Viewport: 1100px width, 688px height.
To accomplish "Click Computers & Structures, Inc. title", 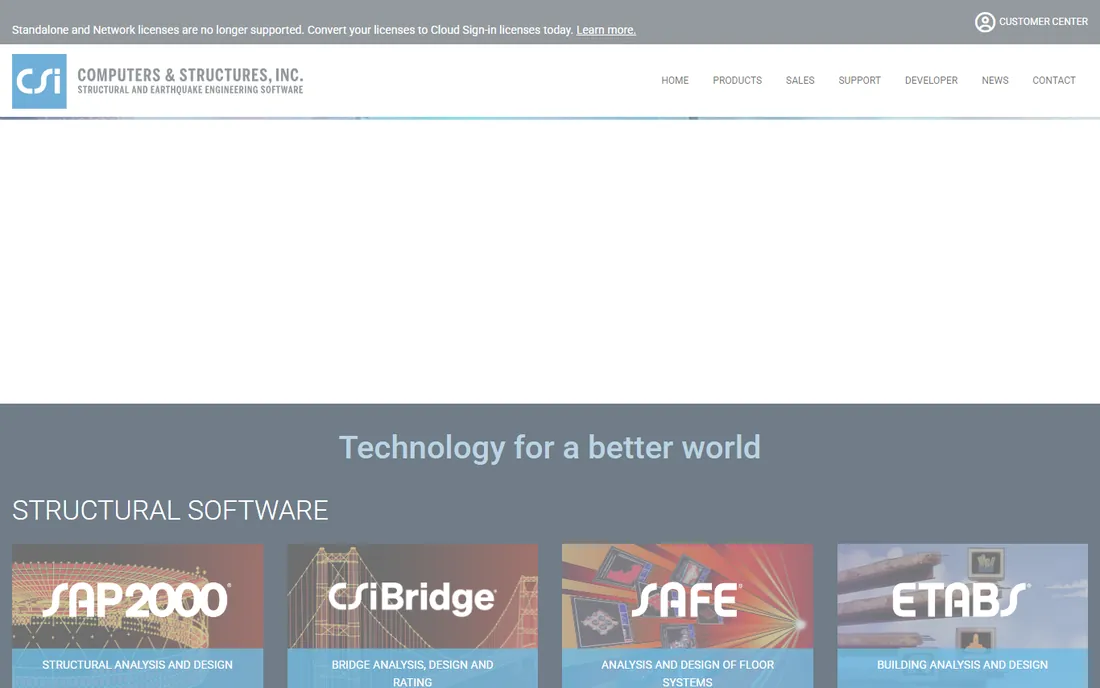I will [190, 75].
